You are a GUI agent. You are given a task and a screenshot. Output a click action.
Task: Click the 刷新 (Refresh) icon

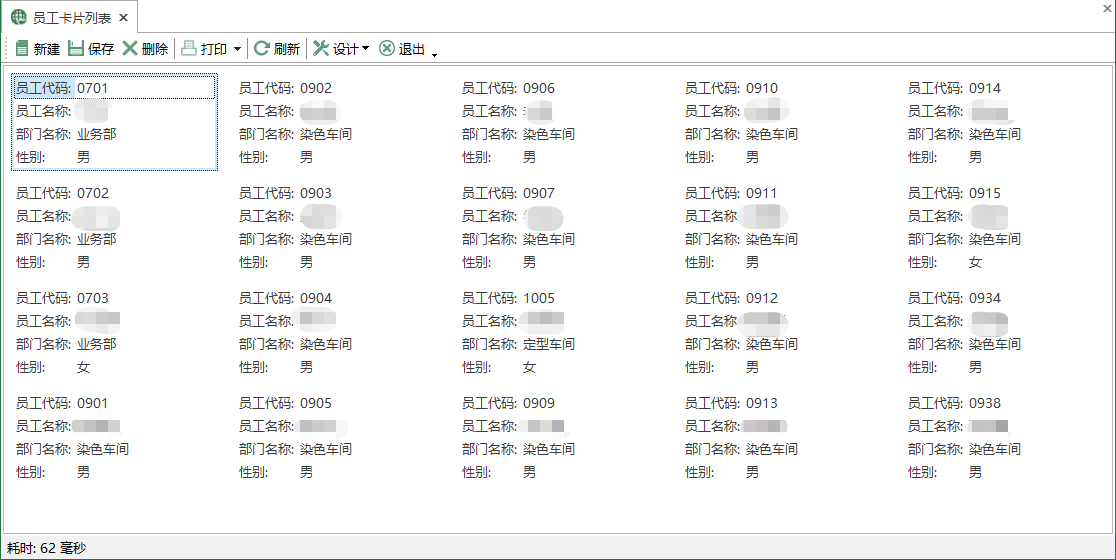[261, 48]
